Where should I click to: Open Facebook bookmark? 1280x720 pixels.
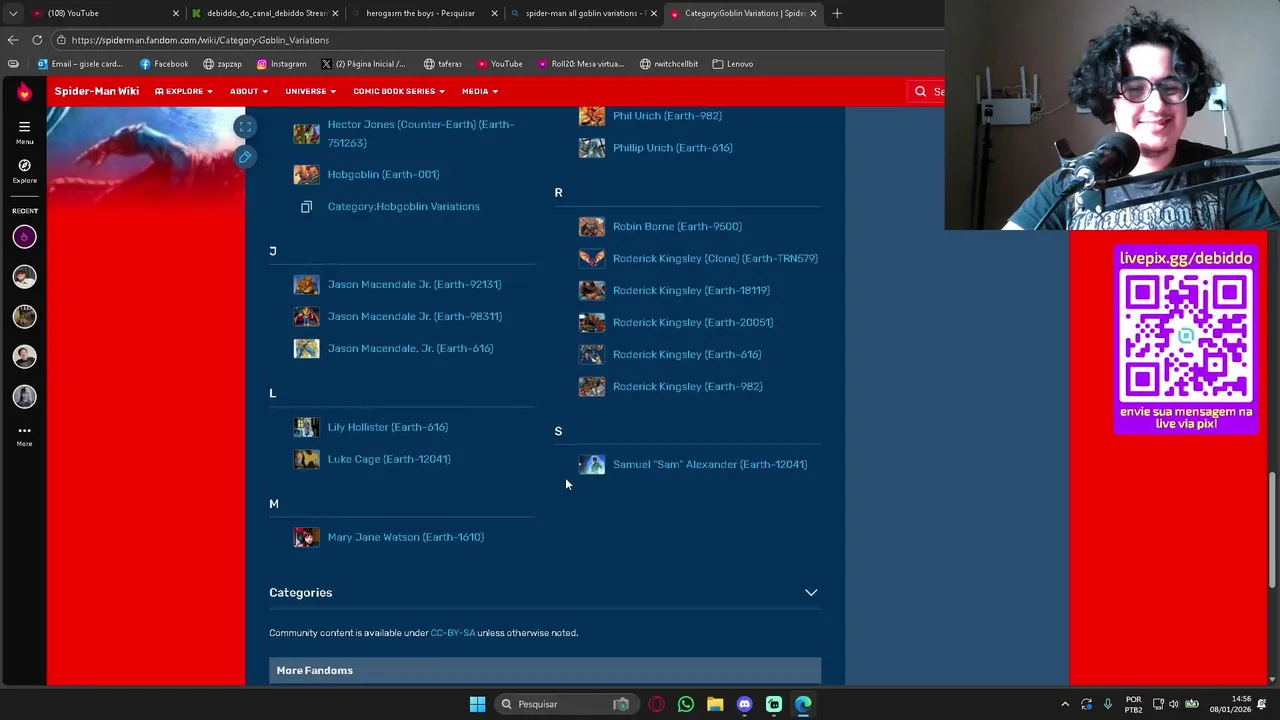click(164, 64)
